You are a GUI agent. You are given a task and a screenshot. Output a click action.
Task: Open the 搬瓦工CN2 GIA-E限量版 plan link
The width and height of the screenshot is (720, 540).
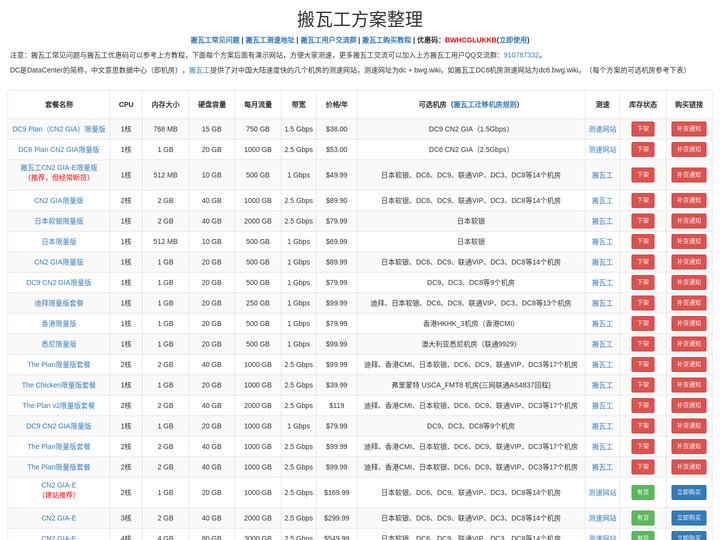click(x=59, y=168)
